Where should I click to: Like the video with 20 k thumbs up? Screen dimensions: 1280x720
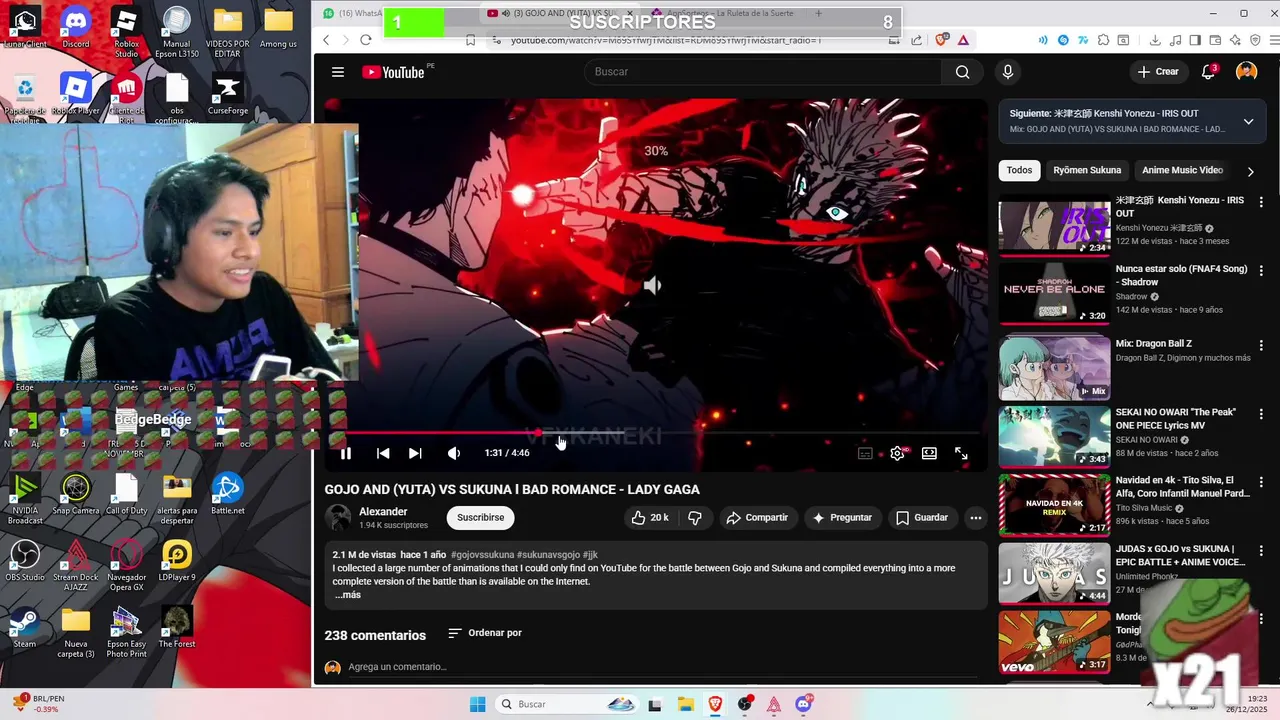pyautogui.click(x=649, y=518)
